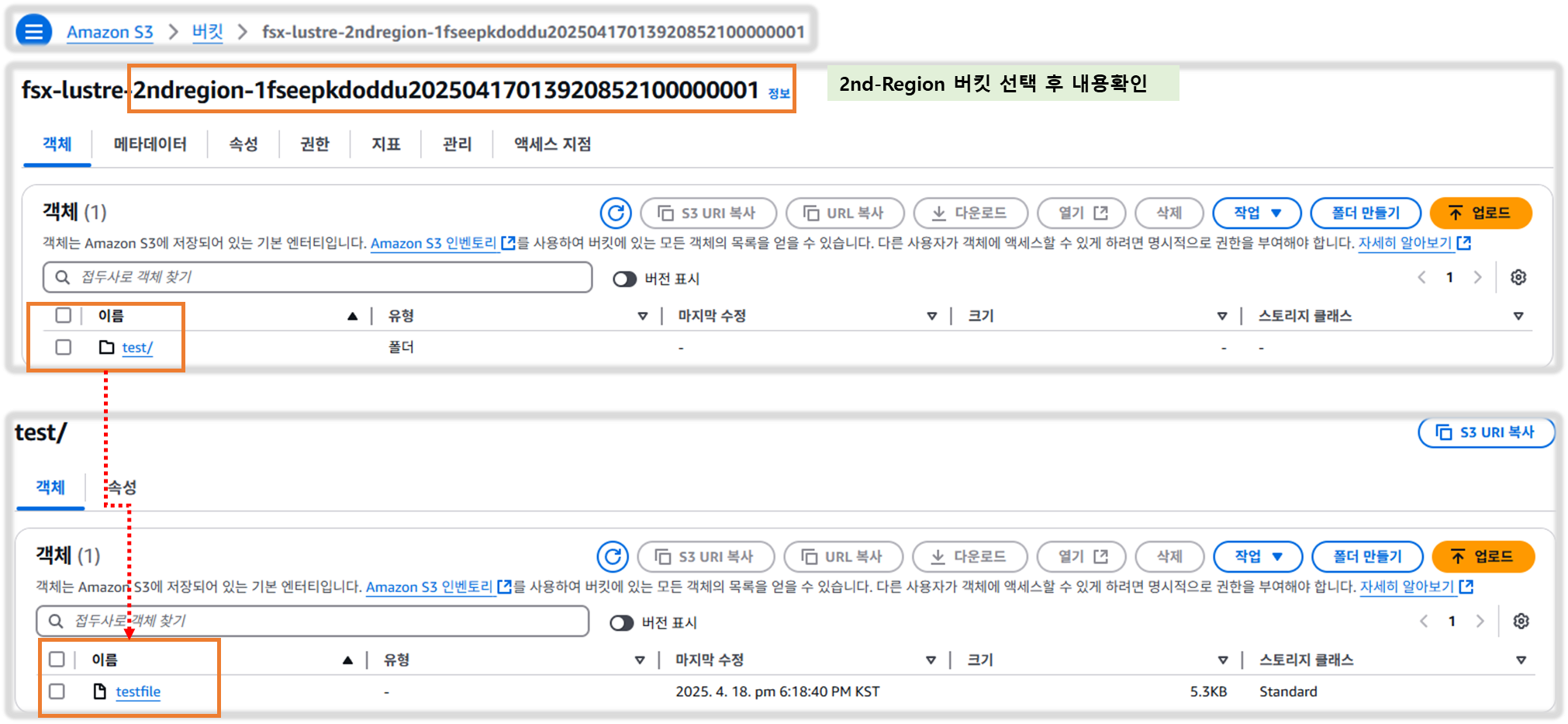Click the 다운로드 button in test/ view

[x=969, y=556]
